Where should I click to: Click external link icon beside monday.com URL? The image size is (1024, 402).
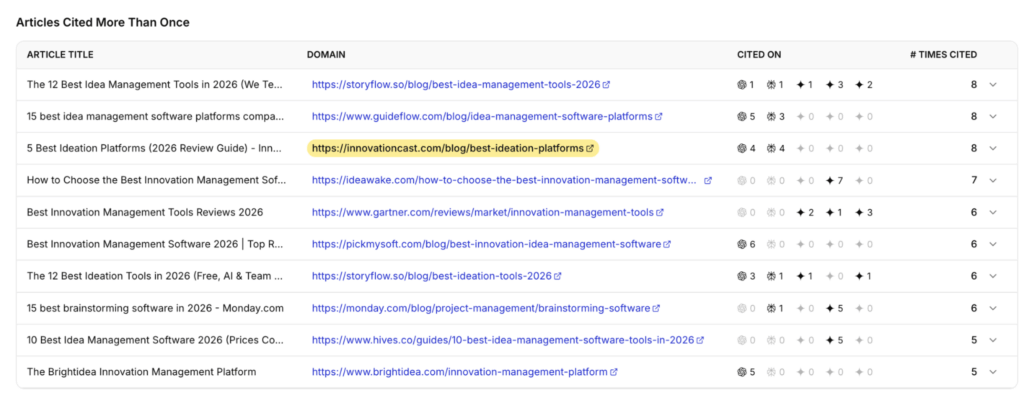coord(656,309)
